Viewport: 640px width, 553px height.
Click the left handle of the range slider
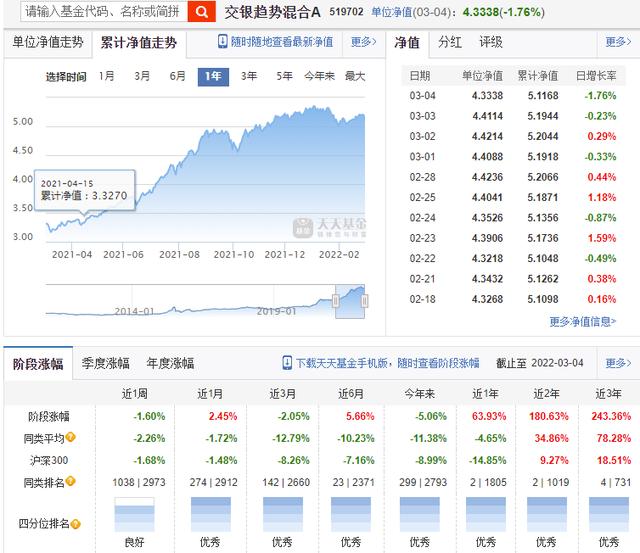(x=336, y=301)
